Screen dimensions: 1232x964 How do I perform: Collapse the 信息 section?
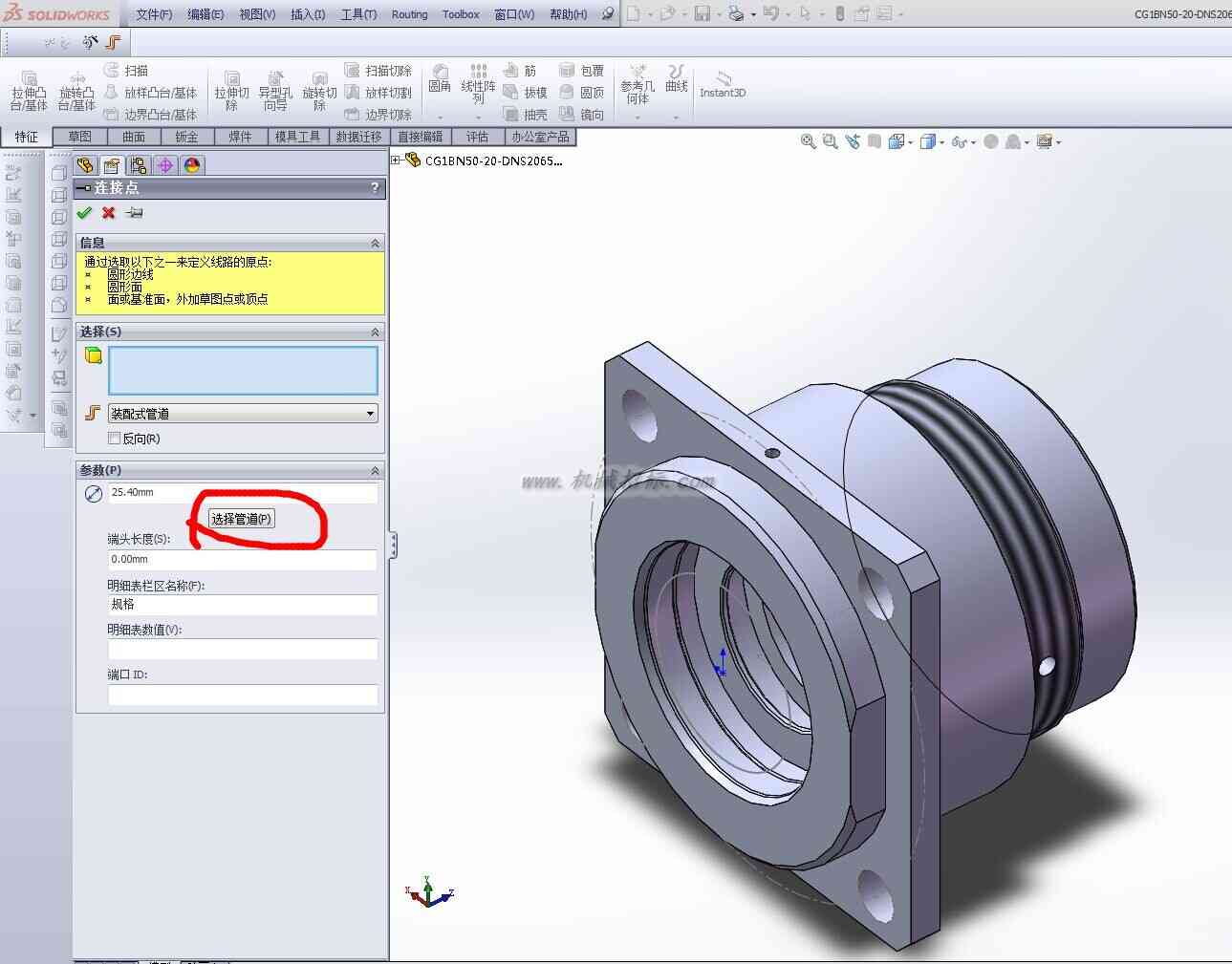375,243
